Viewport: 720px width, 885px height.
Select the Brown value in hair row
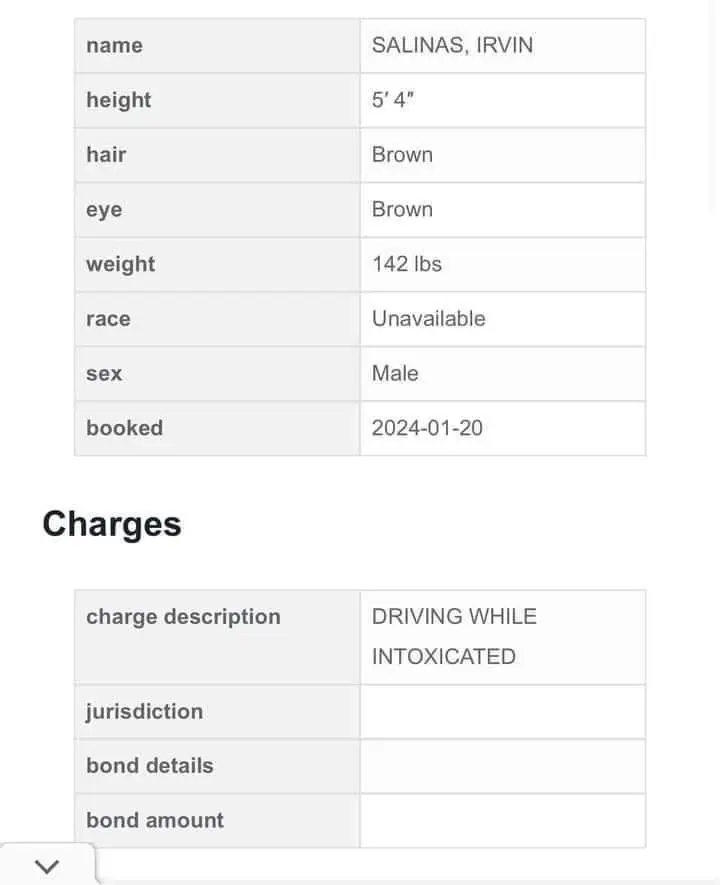(x=402, y=155)
